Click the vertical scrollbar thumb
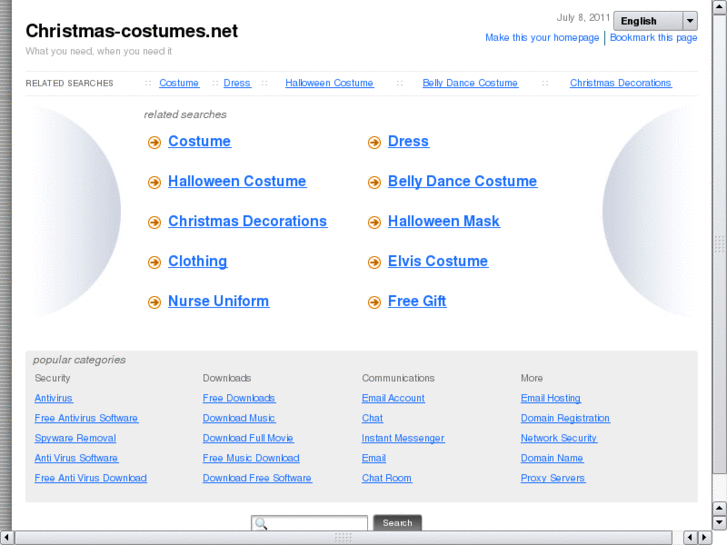727x545 pixels. pos(720,244)
